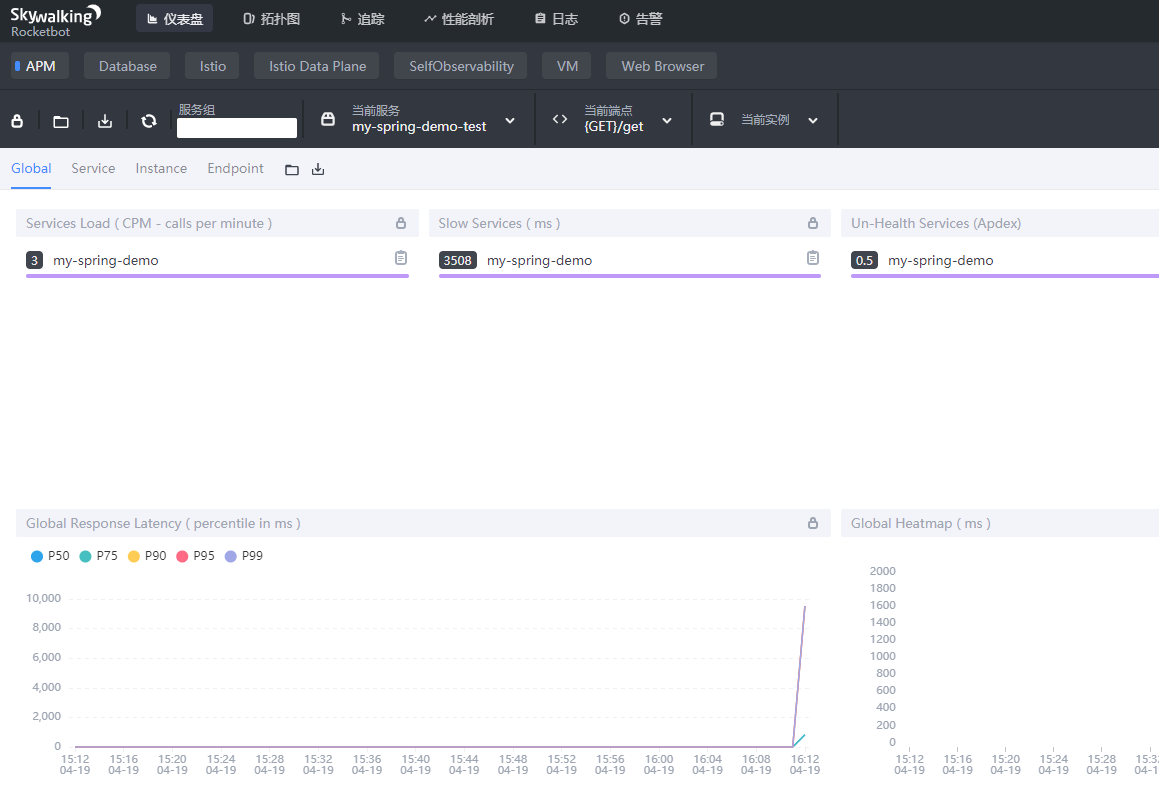Screen dimensions: 1159x806
Task: Click the folder icon next to Endpoint tab
Action: 292,170
